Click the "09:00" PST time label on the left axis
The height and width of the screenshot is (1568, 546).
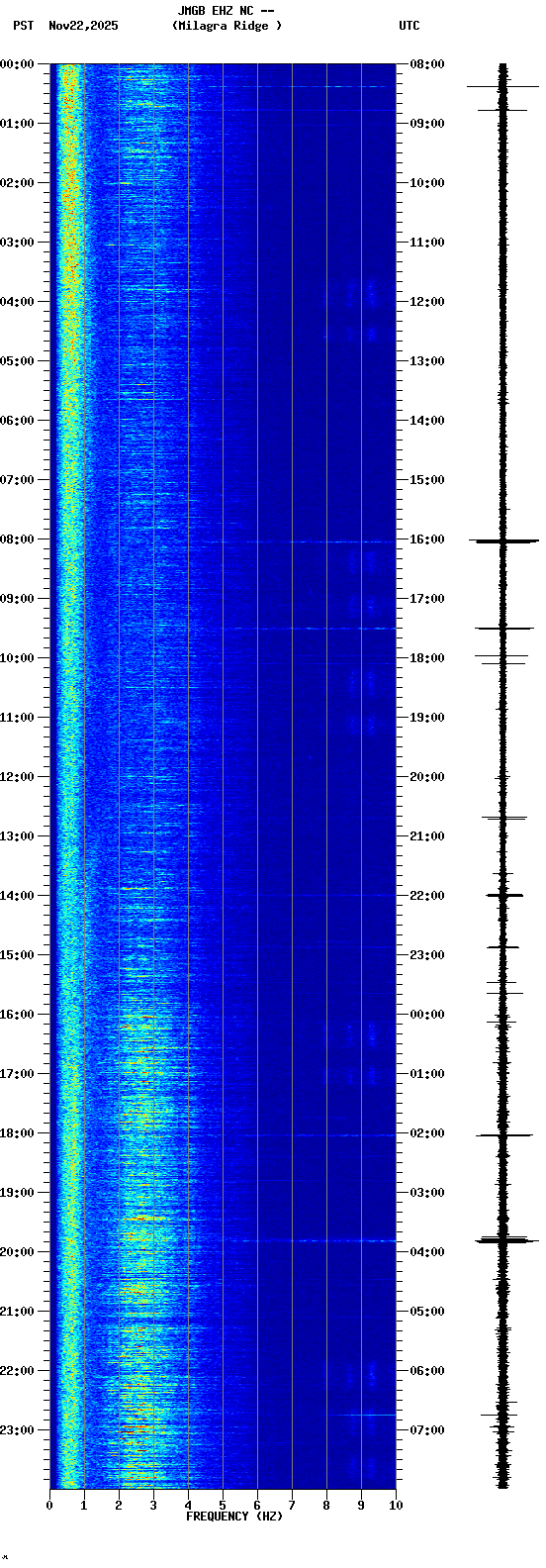coord(18,599)
